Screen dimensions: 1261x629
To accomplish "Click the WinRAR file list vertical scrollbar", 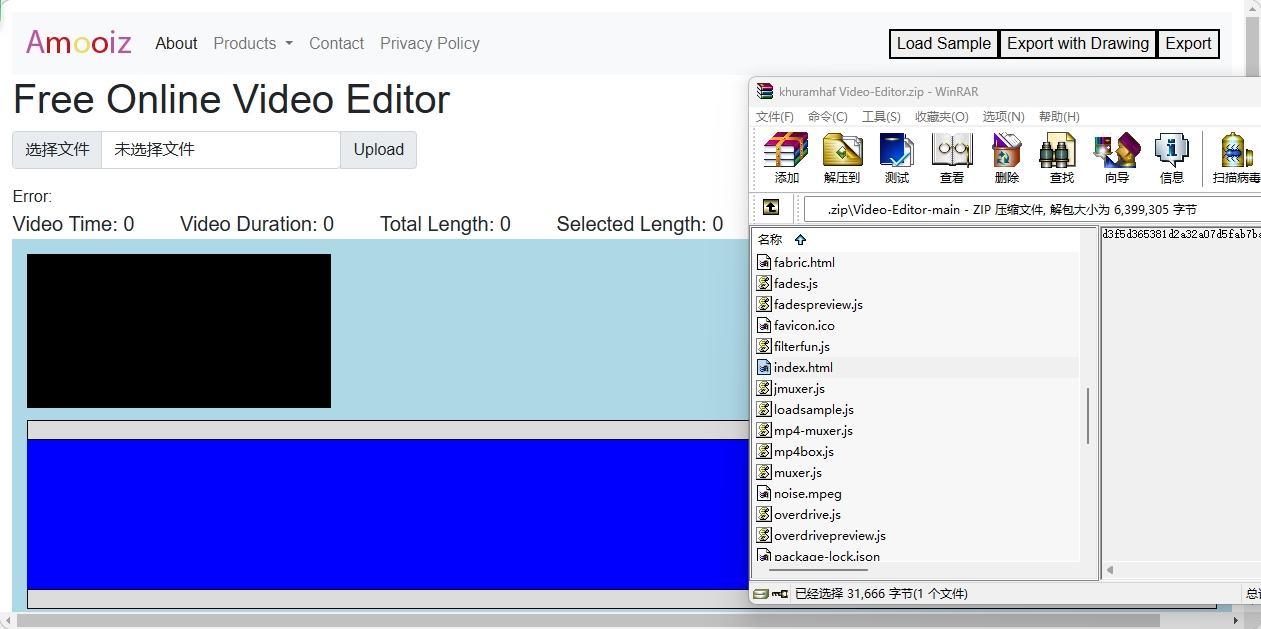I will (x=1087, y=416).
